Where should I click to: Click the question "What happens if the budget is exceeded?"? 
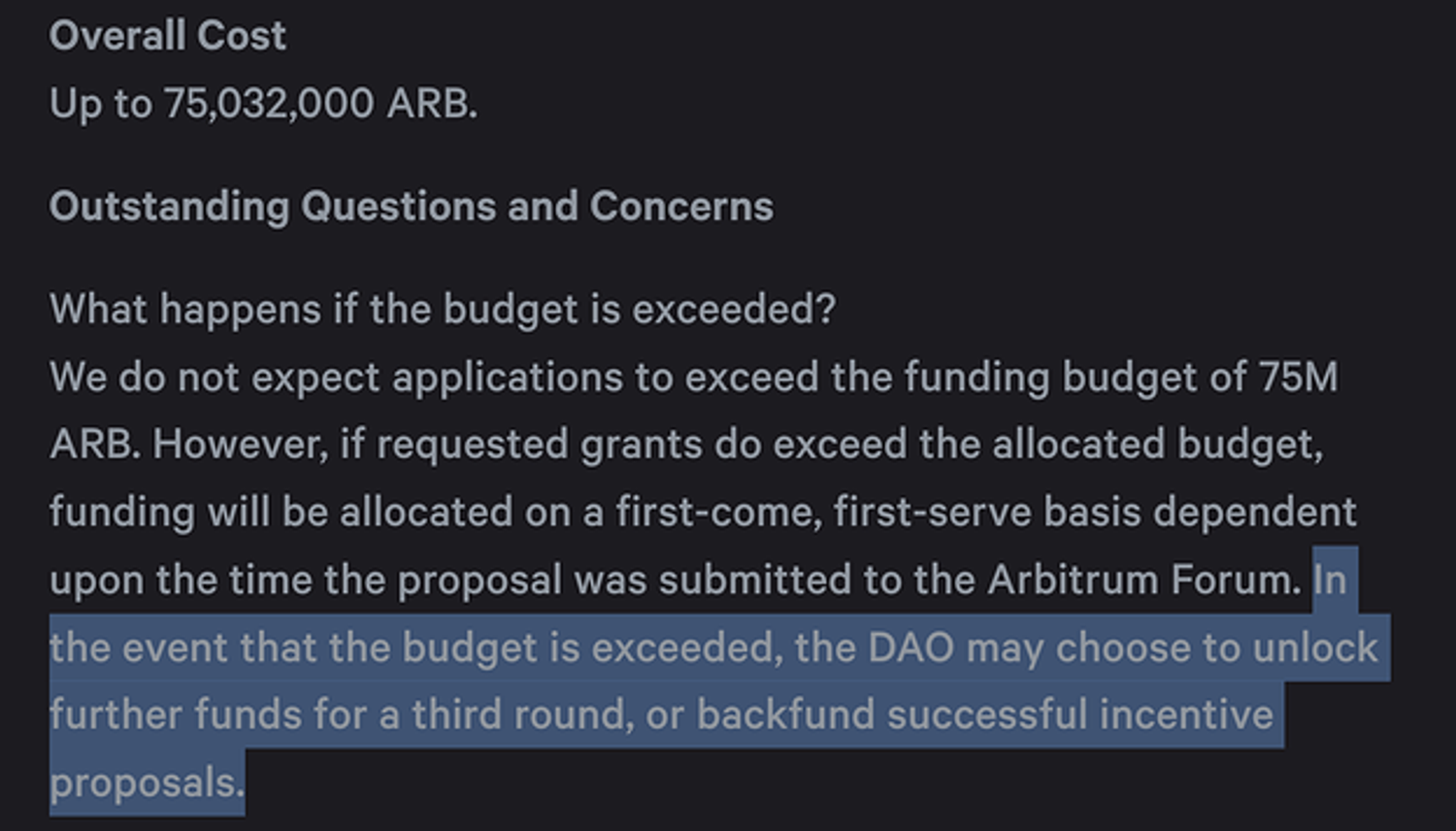[443, 310]
